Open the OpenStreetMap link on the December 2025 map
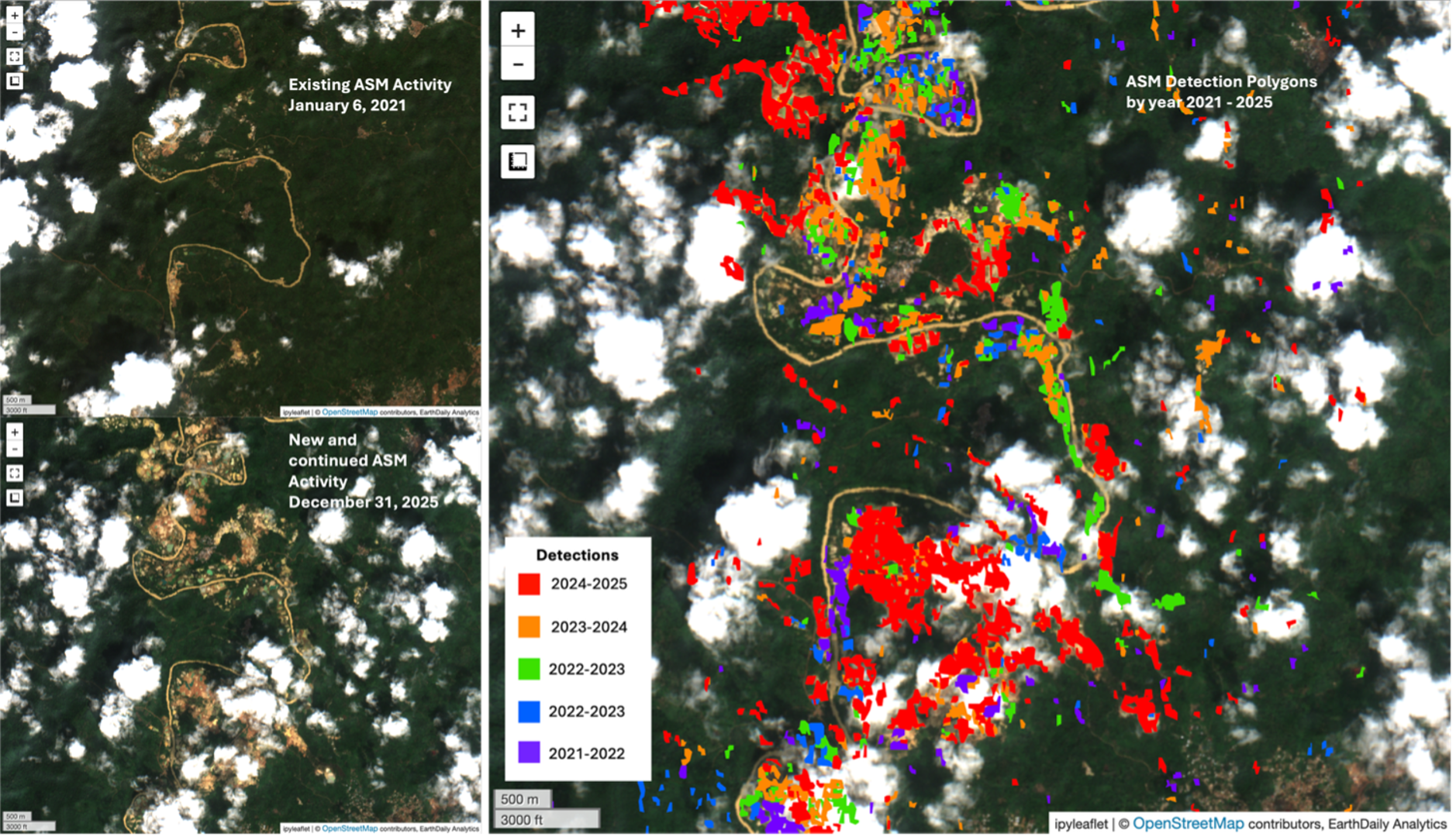The width and height of the screenshot is (1456, 837). click(x=350, y=828)
